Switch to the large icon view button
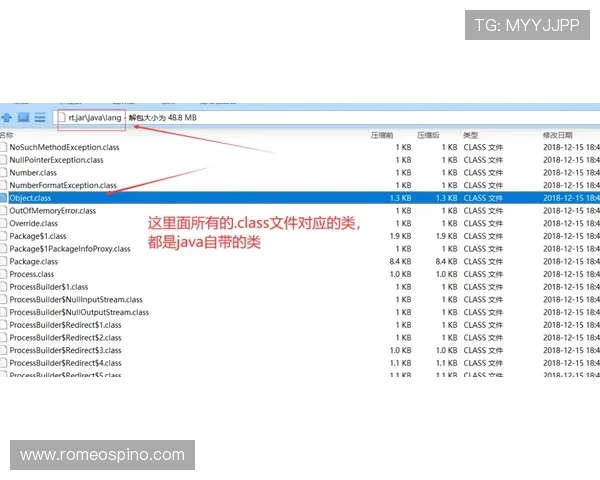 (23, 117)
